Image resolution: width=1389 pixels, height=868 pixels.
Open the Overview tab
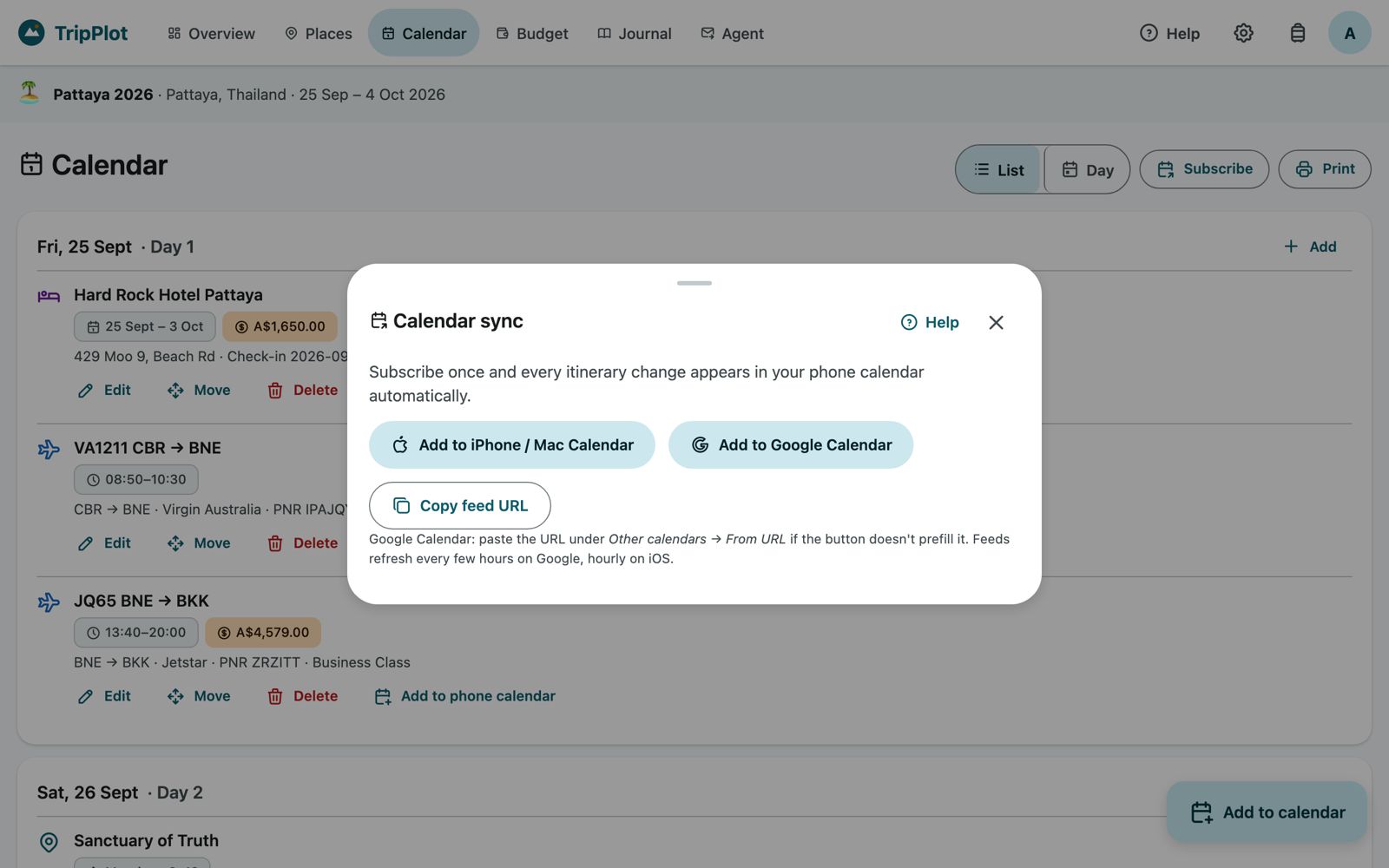click(x=211, y=33)
